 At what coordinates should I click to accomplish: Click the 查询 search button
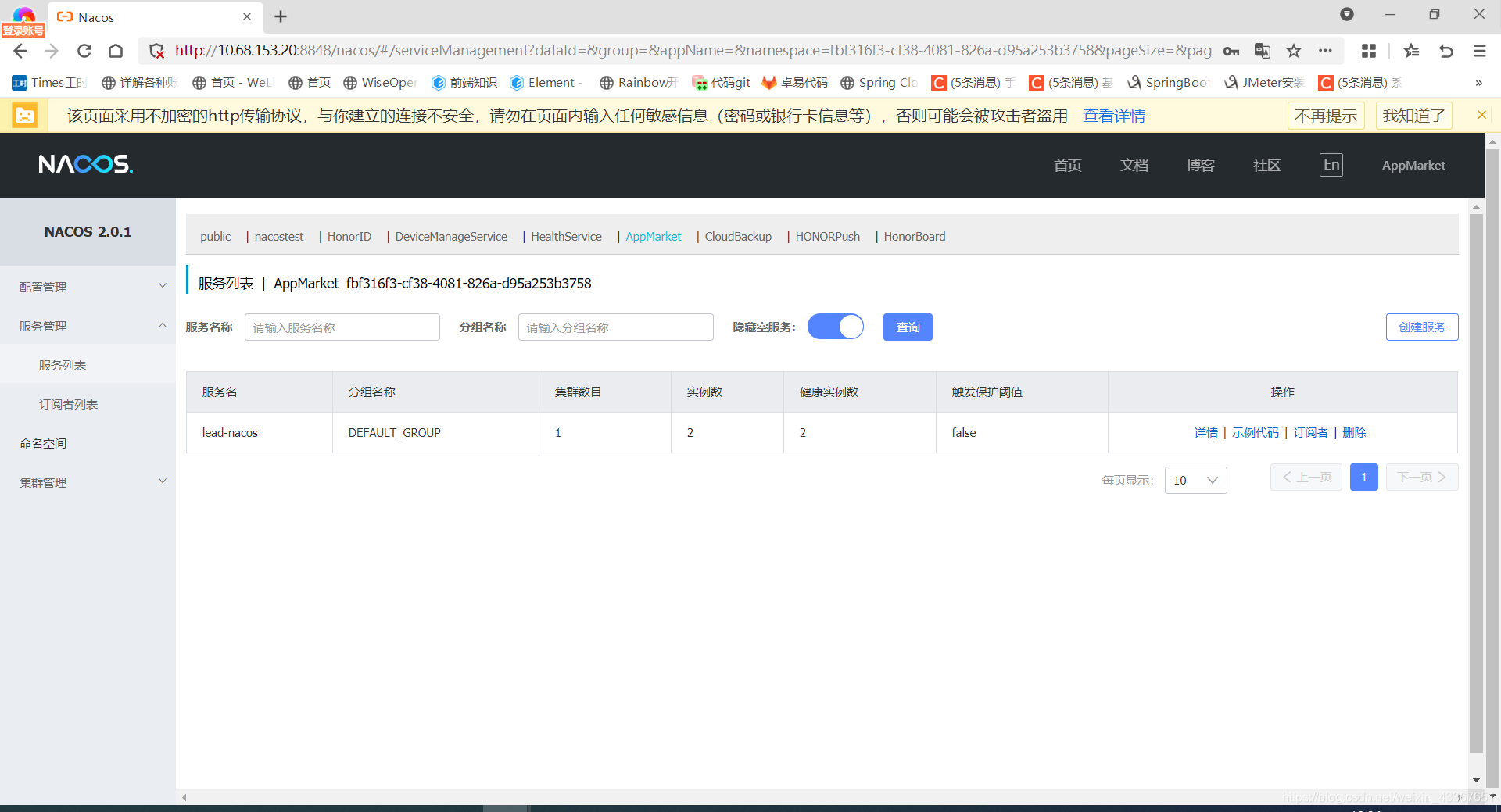(x=908, y=327)
